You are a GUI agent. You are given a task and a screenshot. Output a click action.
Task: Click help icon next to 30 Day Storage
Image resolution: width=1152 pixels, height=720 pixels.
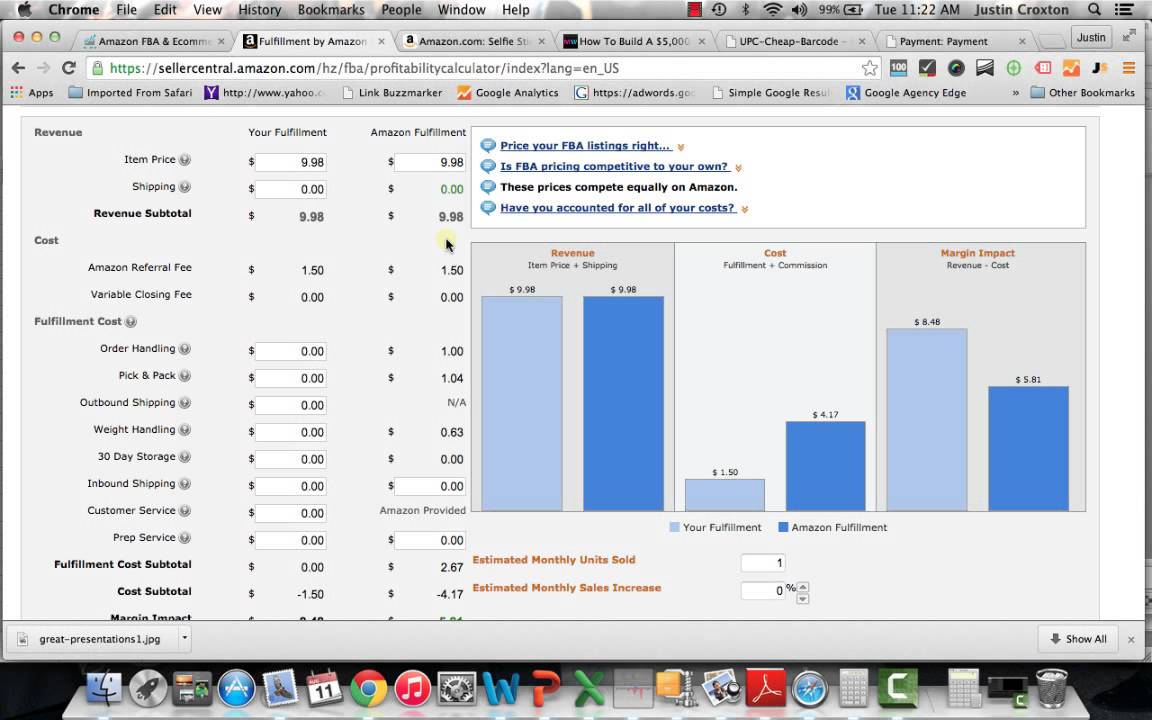[x=185, y=457]
